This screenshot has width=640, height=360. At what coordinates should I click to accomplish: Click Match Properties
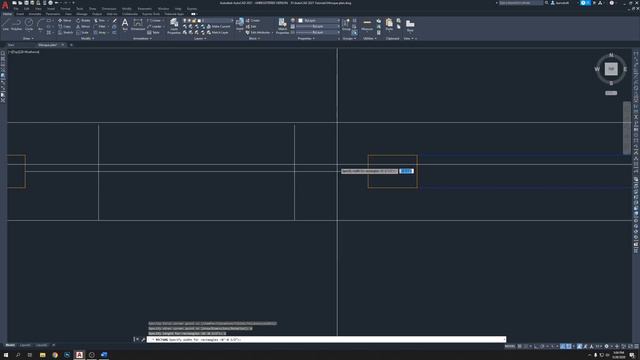click(282, 26)
